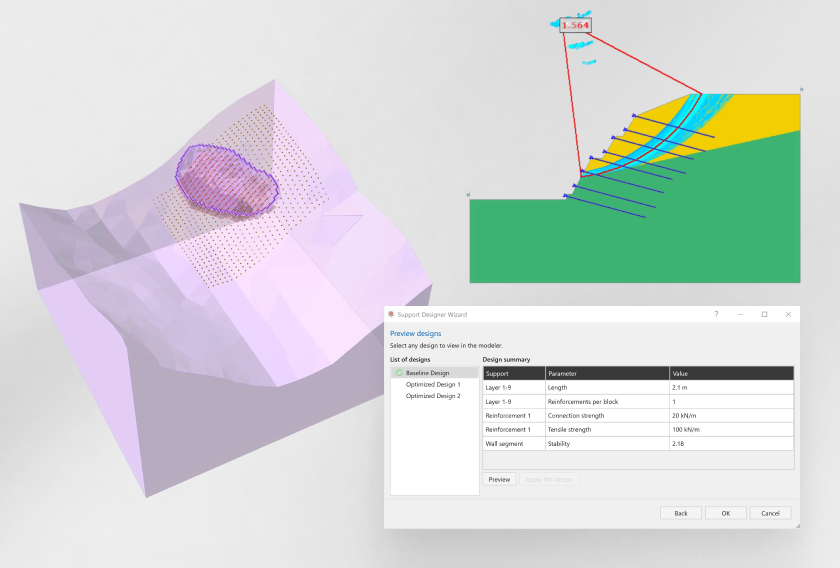Click the Preview button
The image size is (840, 568).
(x=499, y=480)
